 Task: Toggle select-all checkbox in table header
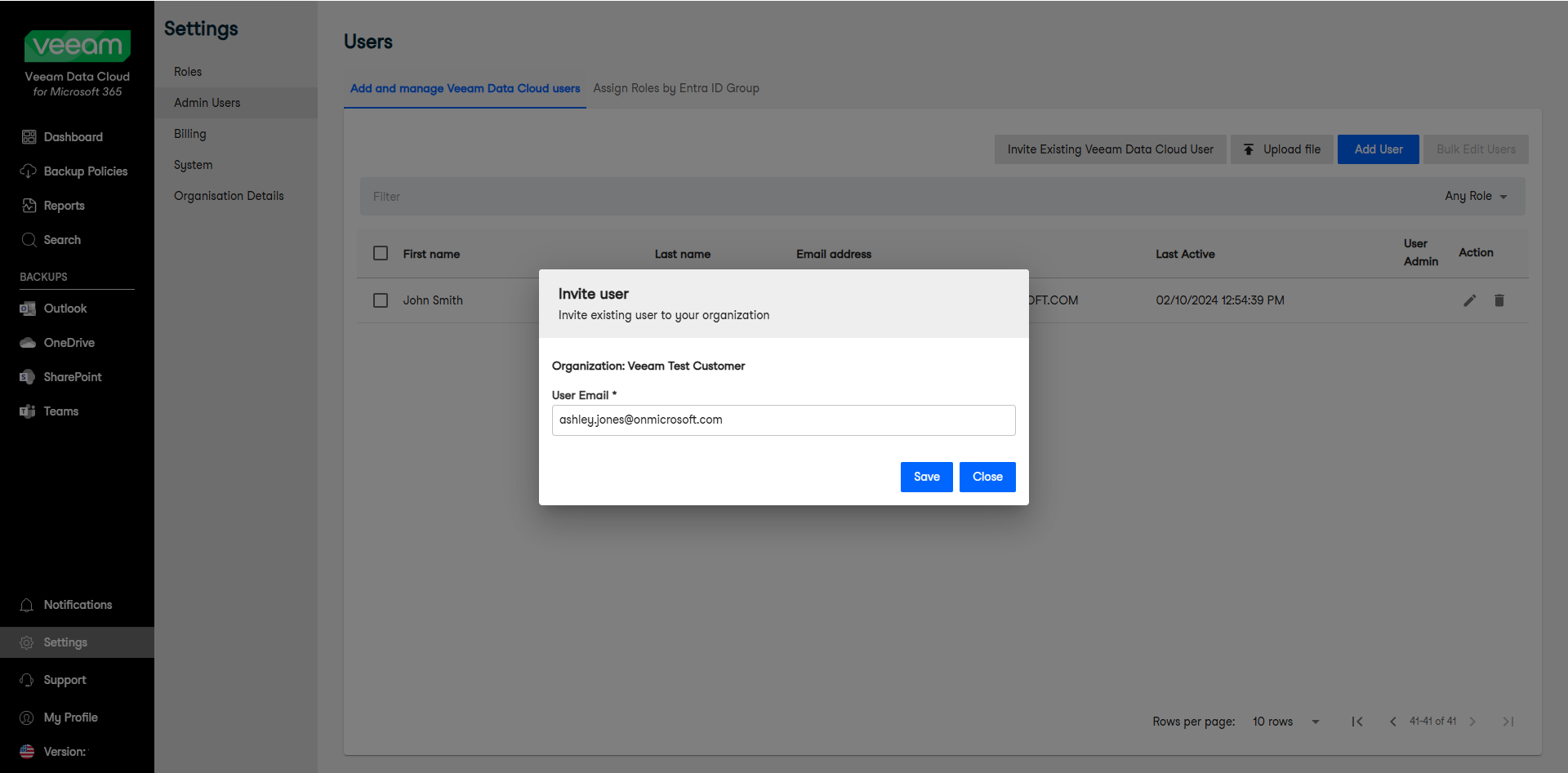[381, 253]
